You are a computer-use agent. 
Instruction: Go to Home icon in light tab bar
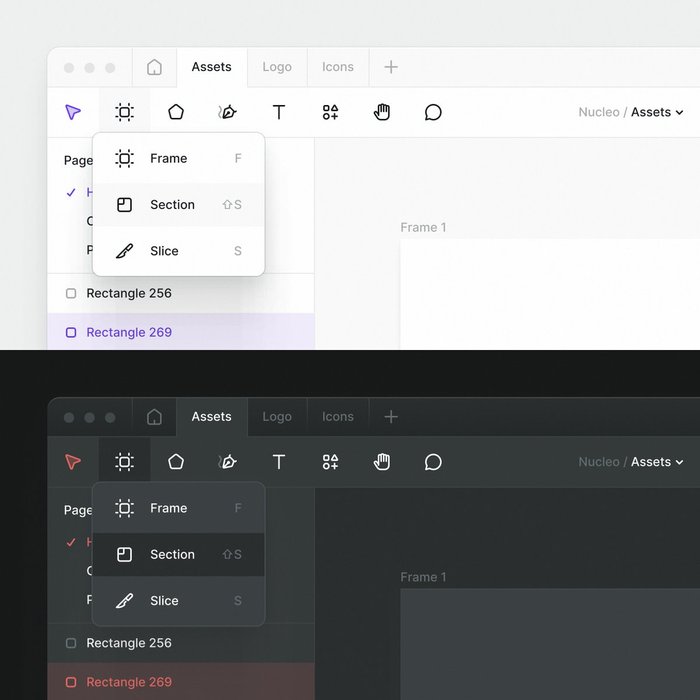click(x=154, y=67)
